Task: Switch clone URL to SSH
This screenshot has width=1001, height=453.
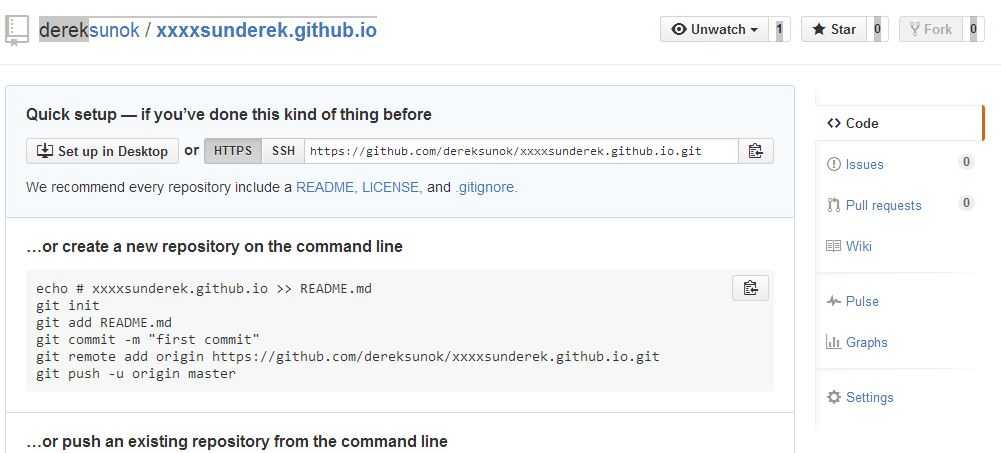Action: click(x=283, y=151)
